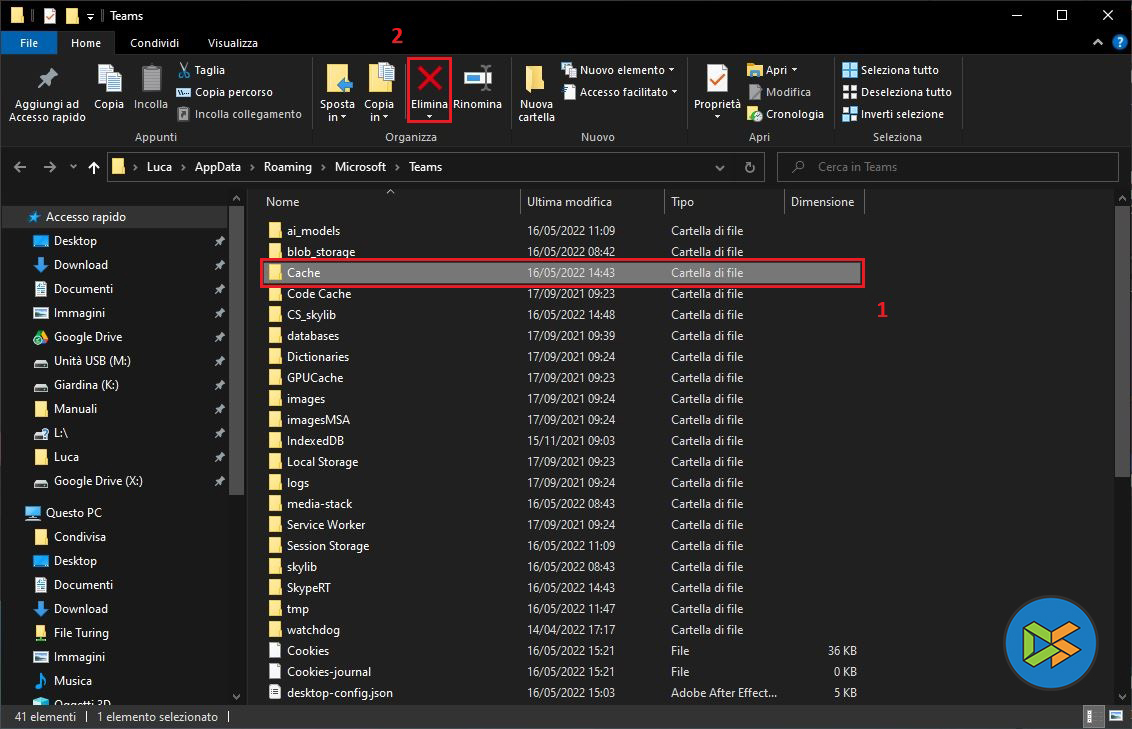Open the Condividi ribbon tab

pyautogui.click(x=154, y=43)
